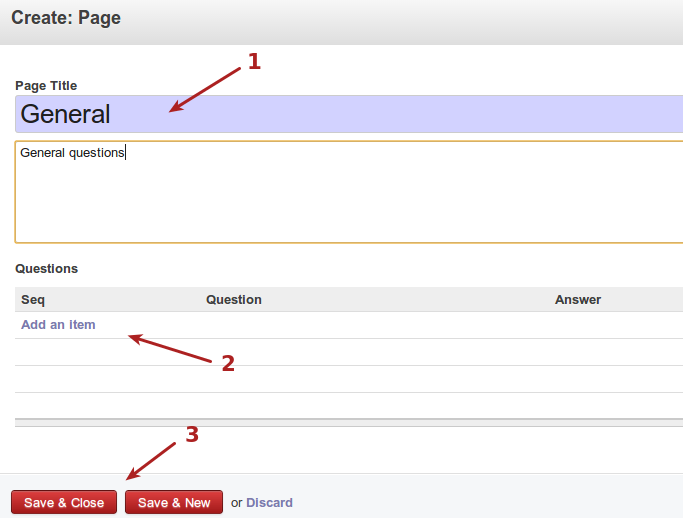Click the Add an item link
683x518 pixels.
[x=58, y=325]
